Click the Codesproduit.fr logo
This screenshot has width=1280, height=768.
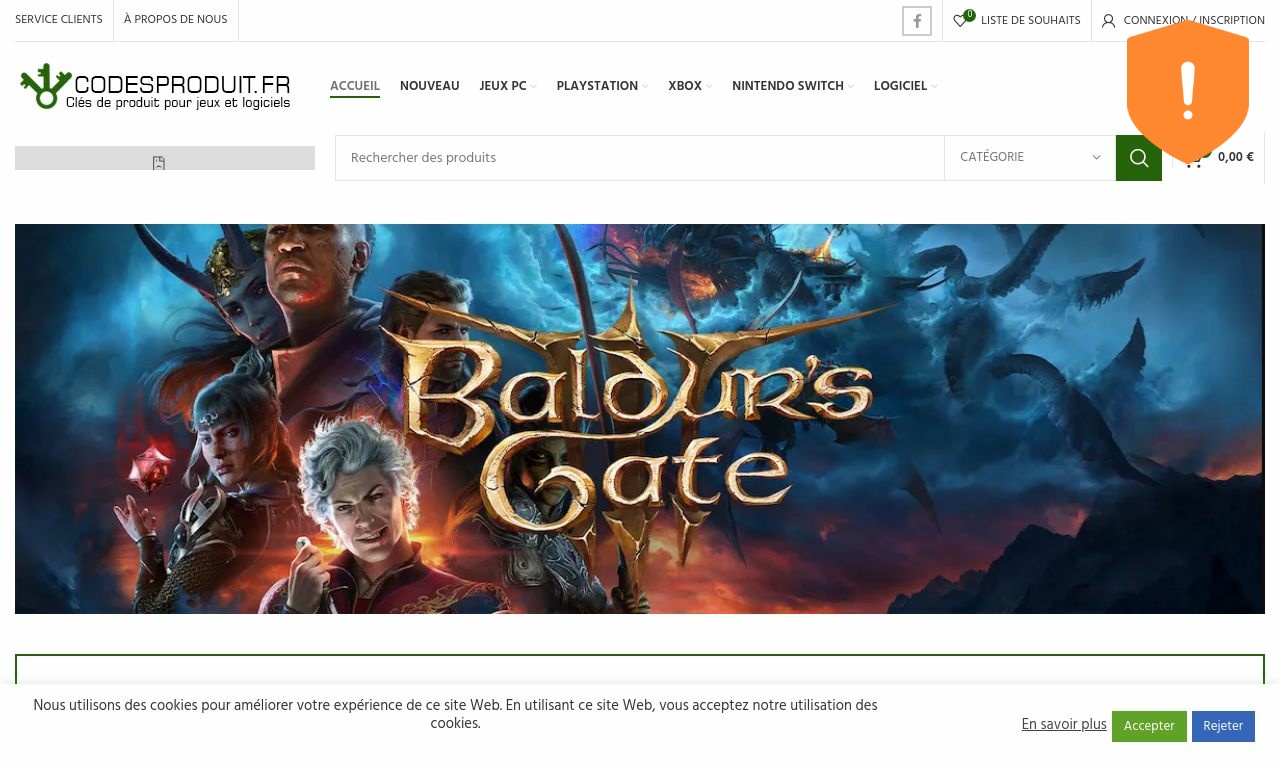[155, 88]
